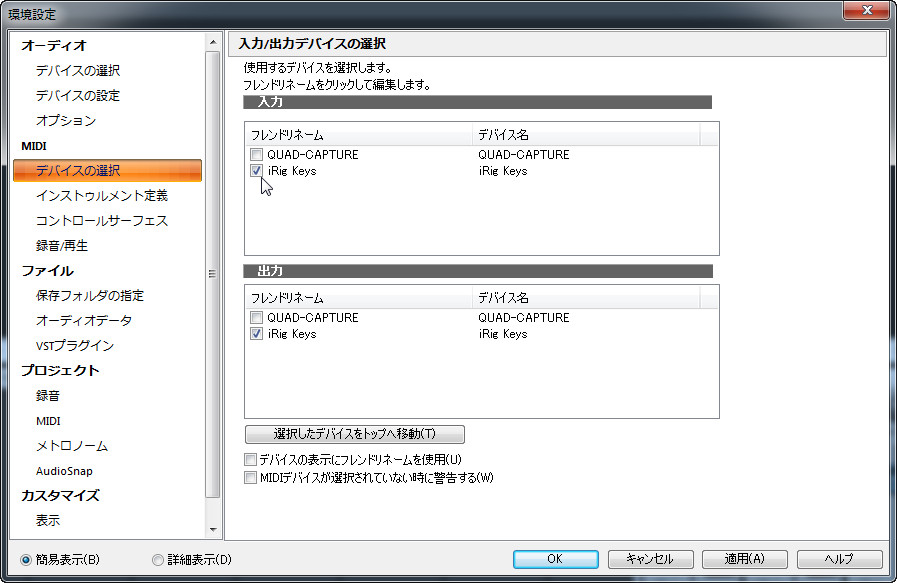Screen dimensions: 897x583
Task: Click the 適用(A) button
Action: click(745, 559)
